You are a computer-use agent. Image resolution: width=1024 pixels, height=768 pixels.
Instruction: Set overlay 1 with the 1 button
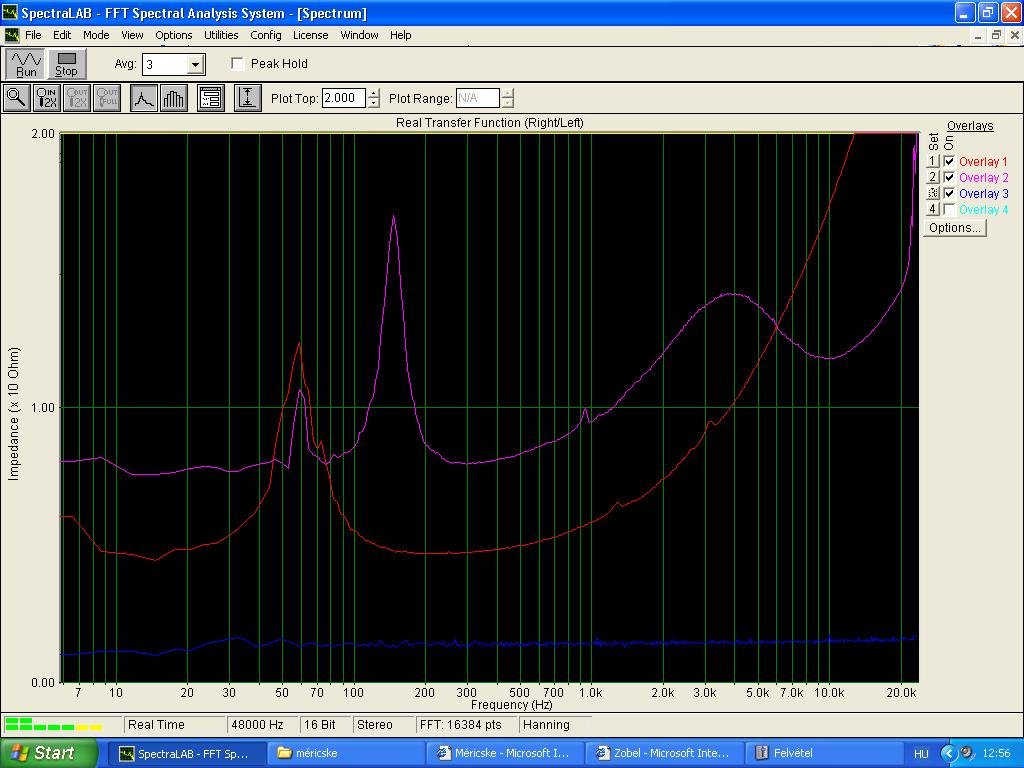(x=933, y=161)
